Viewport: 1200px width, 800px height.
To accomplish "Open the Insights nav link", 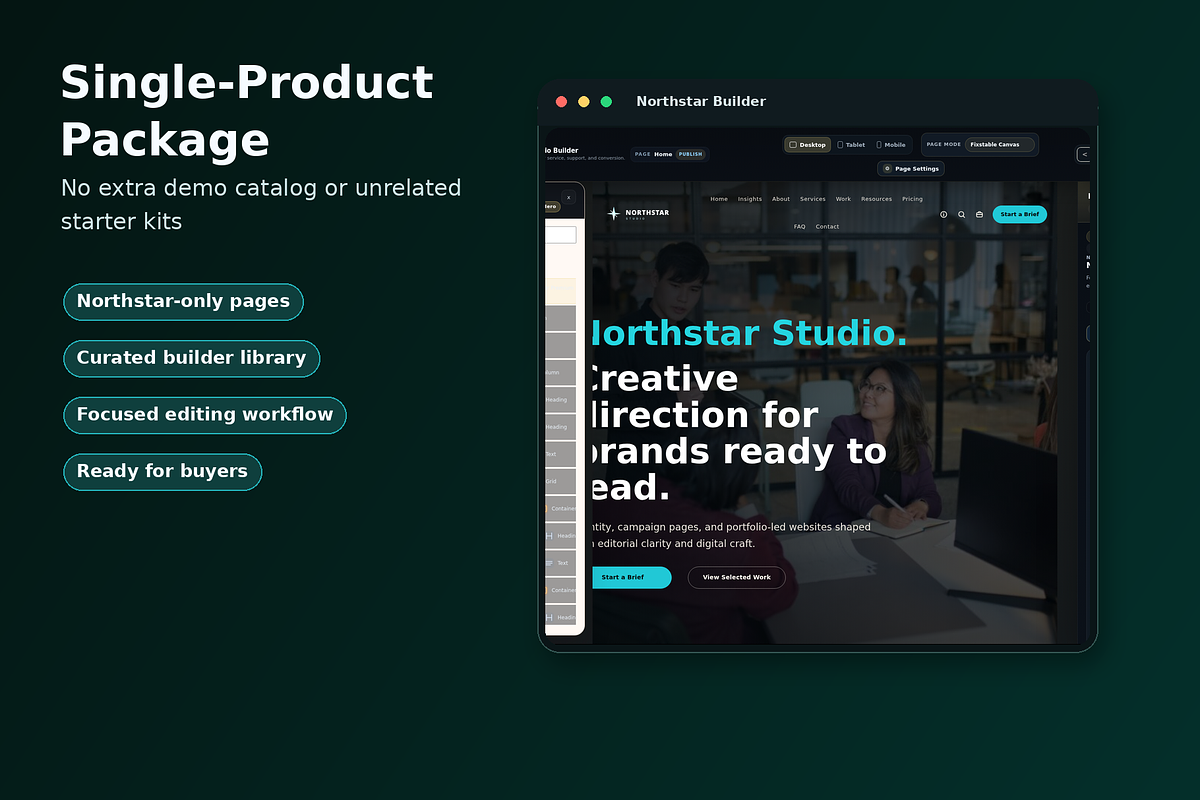I will (x=750, y=199).
